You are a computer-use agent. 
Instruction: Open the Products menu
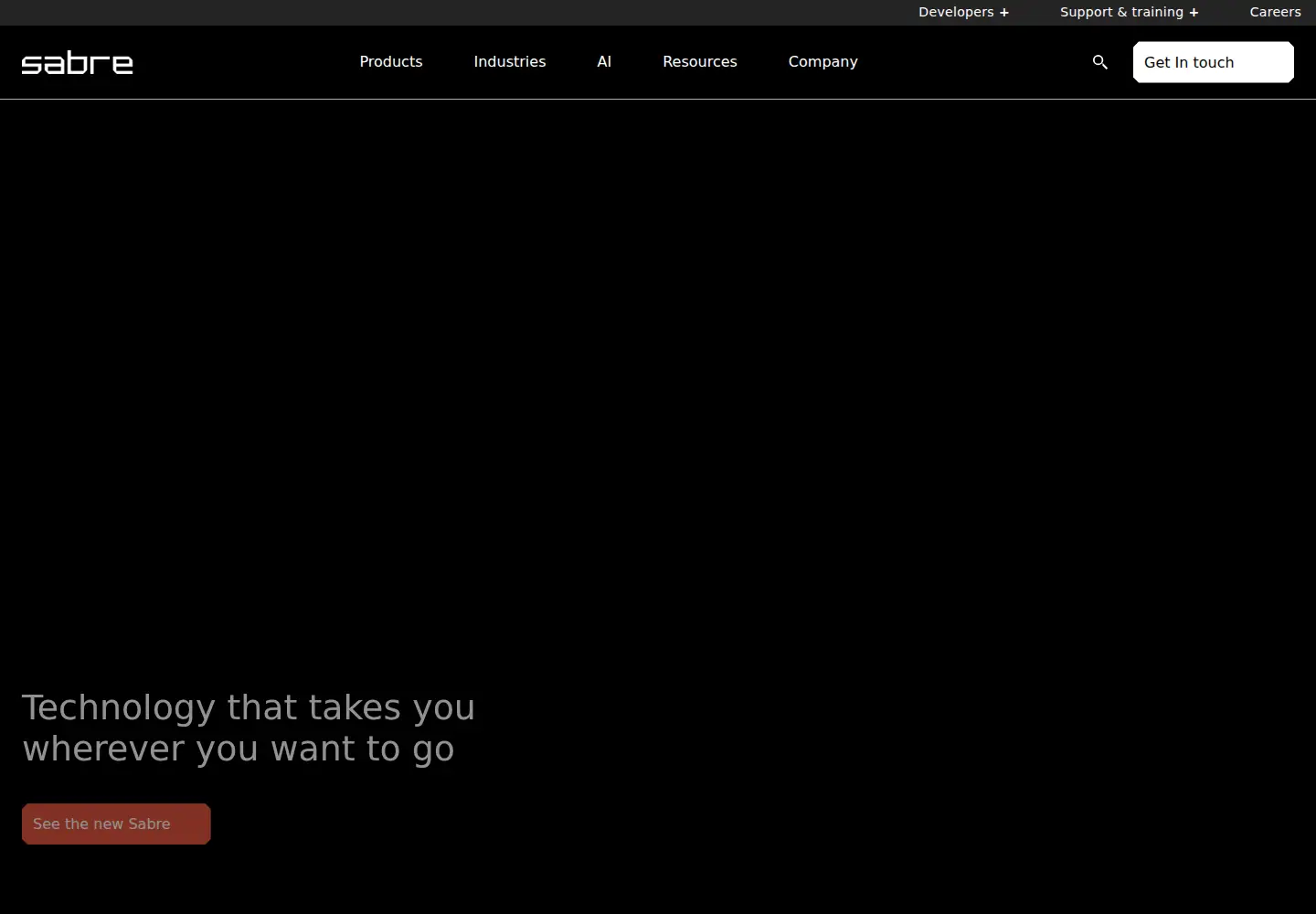click(391, 61)
